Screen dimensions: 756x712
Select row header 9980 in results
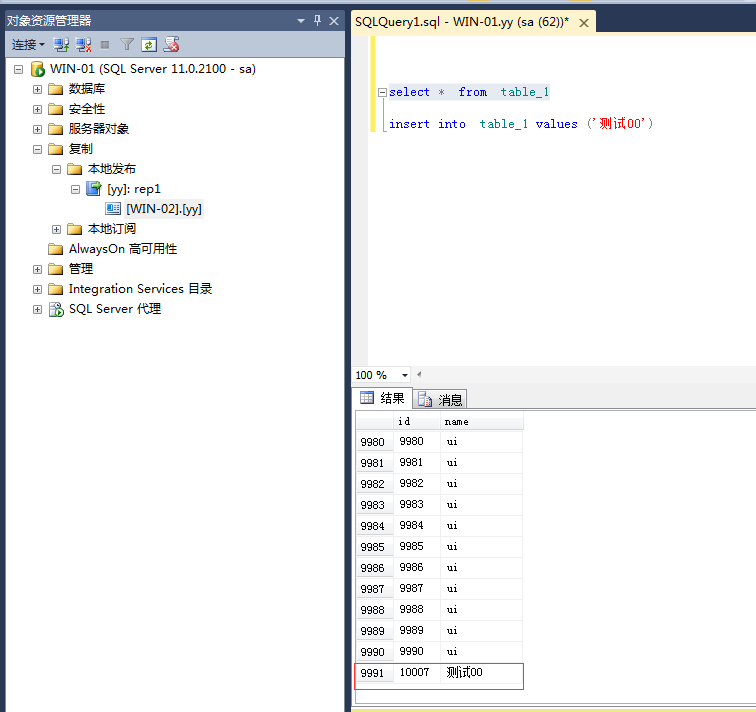[x=375, y=442]
